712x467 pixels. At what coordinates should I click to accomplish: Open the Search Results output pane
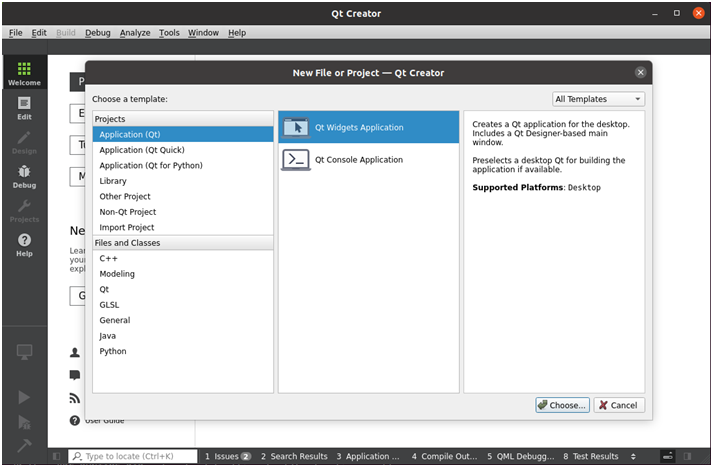click(294, 456)
